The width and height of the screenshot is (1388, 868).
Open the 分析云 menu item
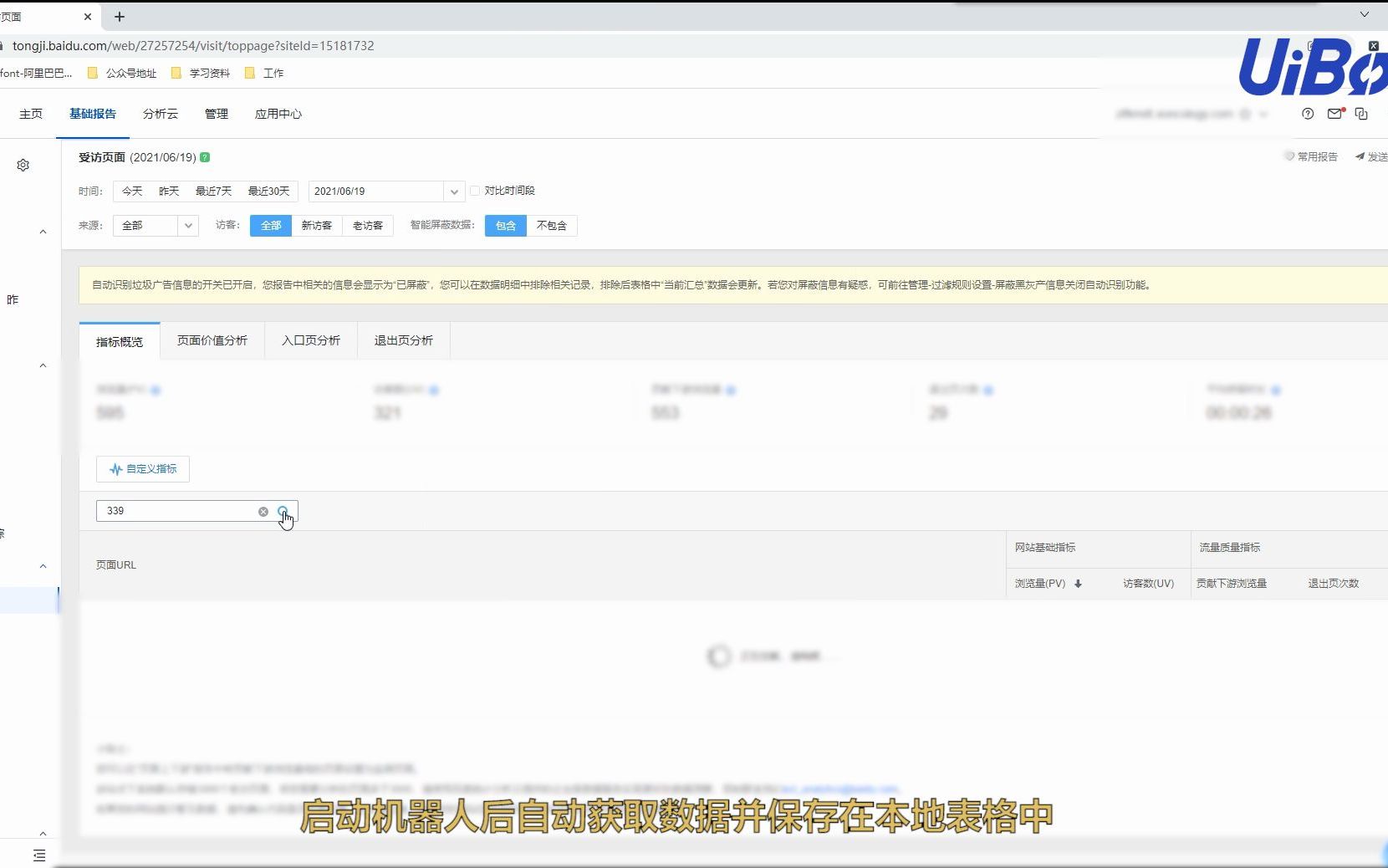coord(159,115)
